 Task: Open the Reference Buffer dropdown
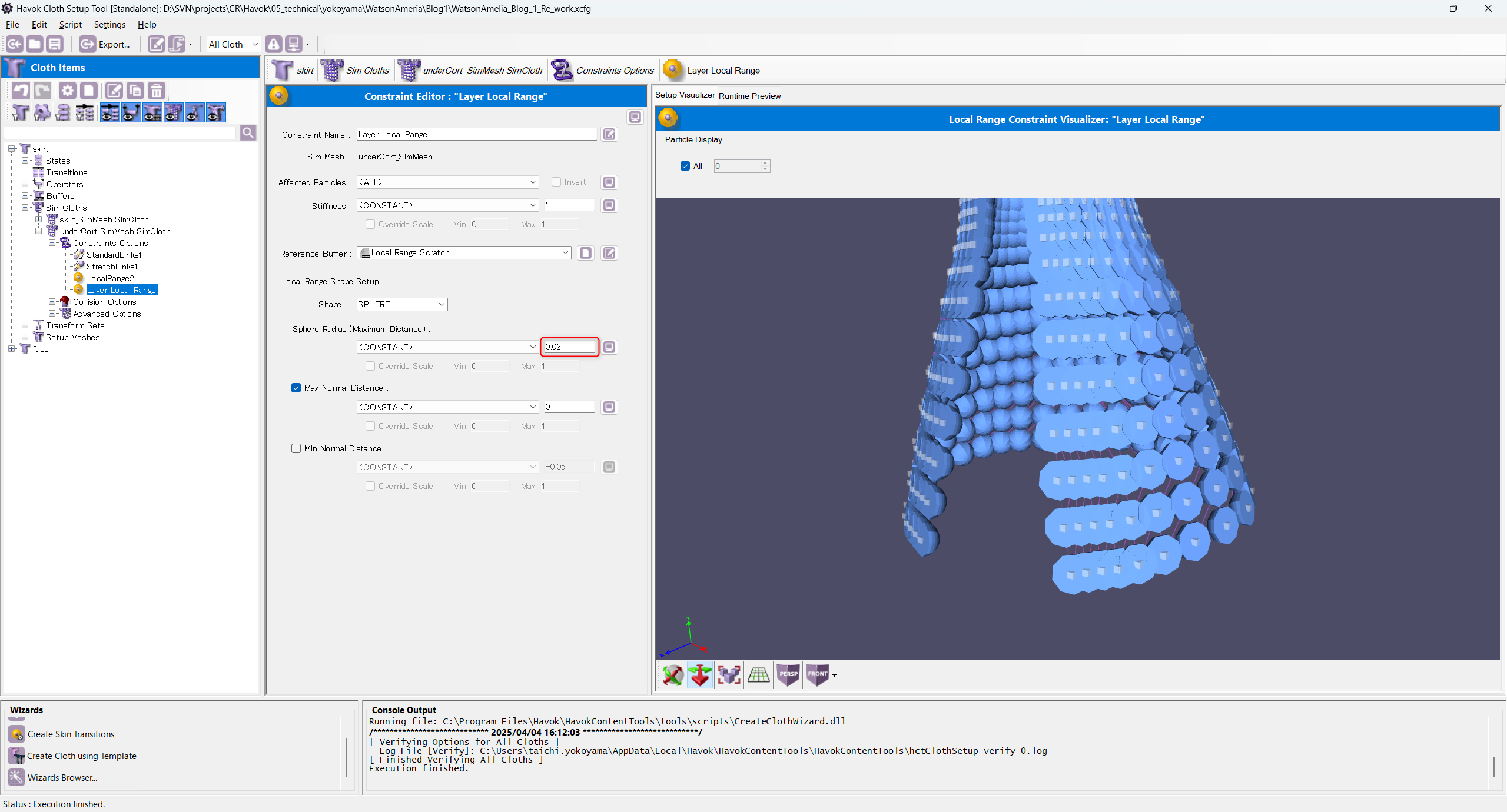click(464, 253)
